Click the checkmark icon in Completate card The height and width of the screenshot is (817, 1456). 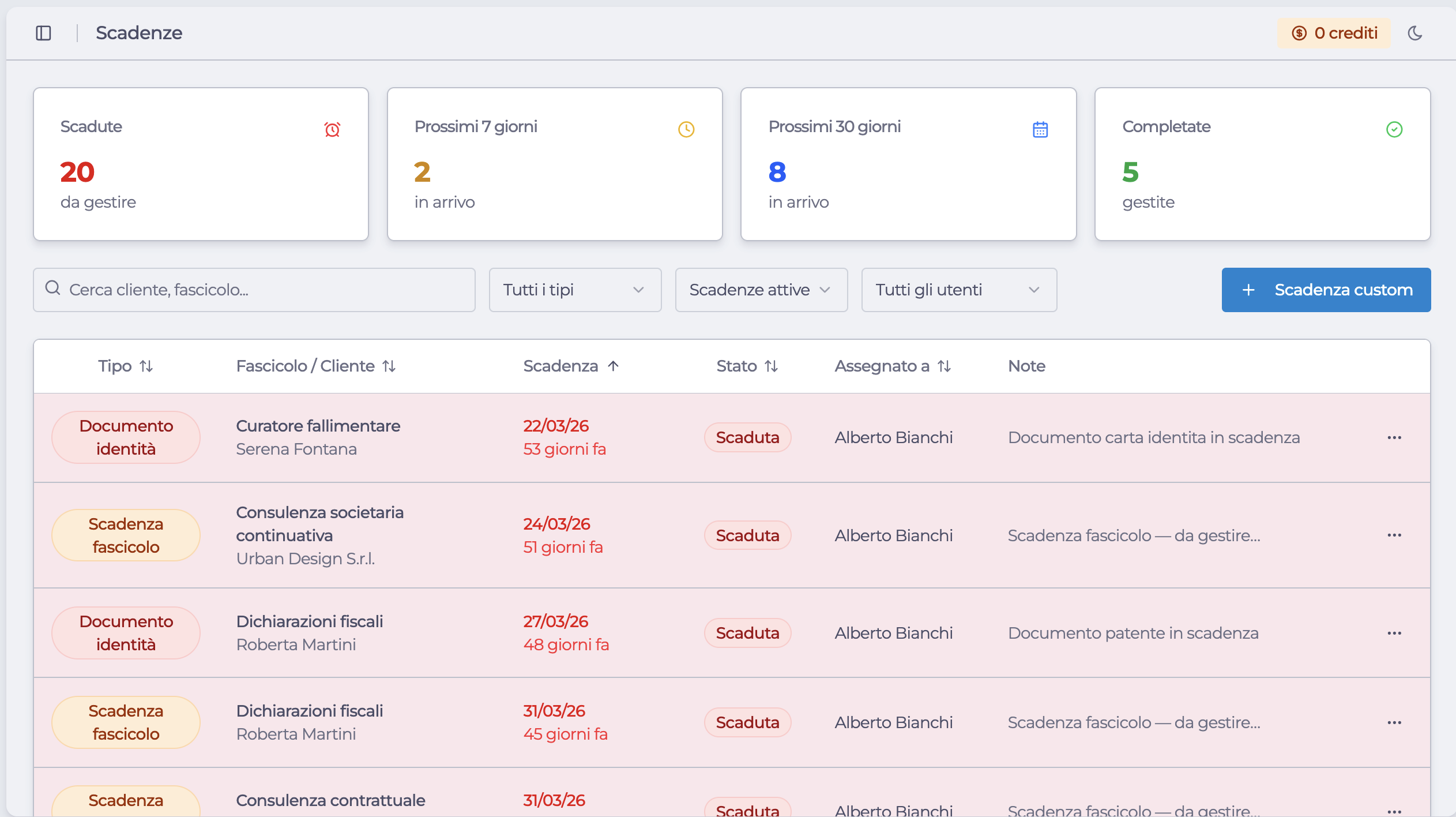click(1394, 129)
